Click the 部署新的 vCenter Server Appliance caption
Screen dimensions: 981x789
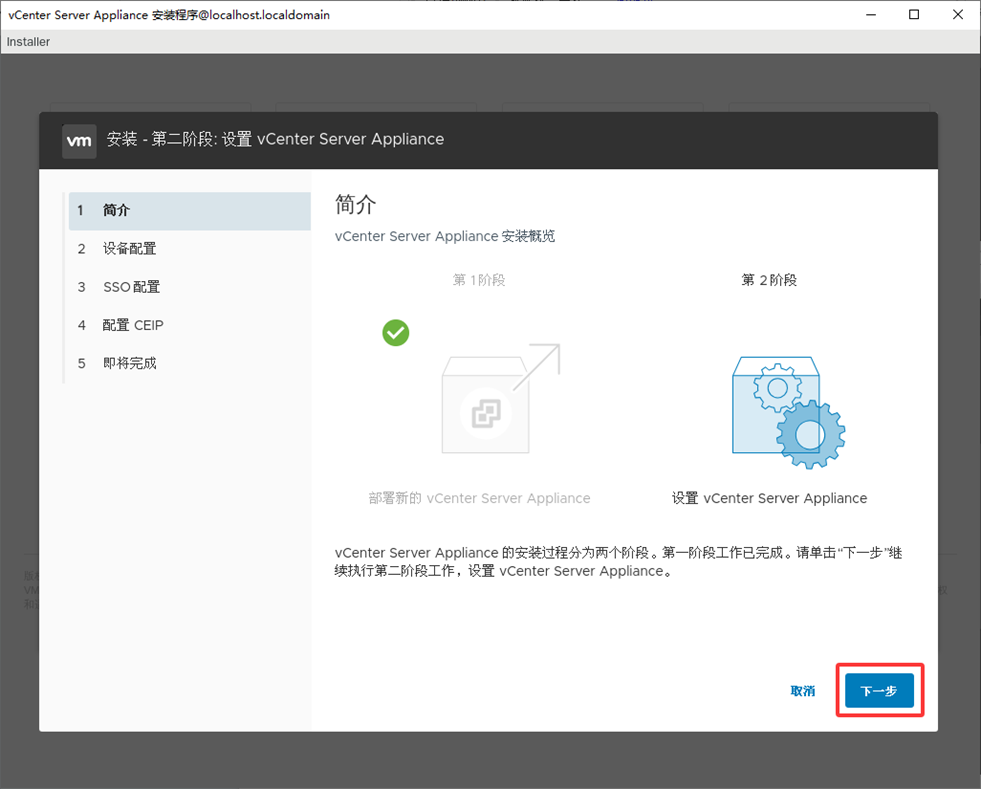[x=479, y=498]
